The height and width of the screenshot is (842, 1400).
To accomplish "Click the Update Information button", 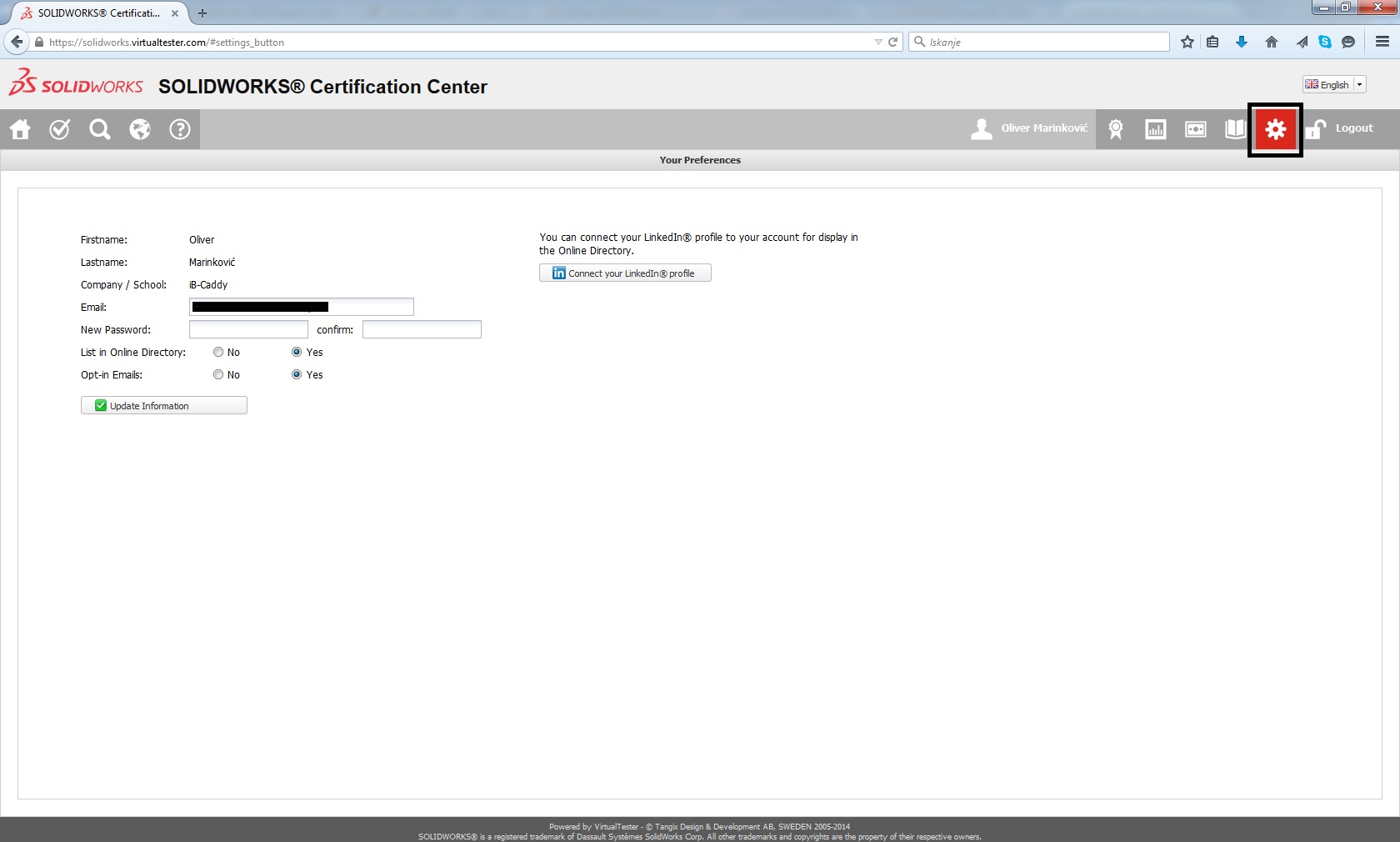I will coord(164,406).
